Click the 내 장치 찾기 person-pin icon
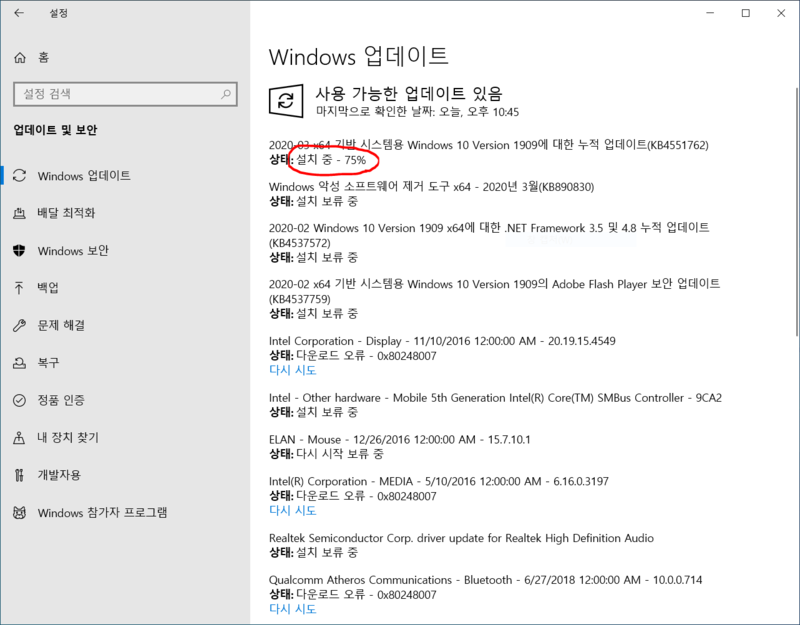This screenshot has width=800, height=625. point(19,437)
